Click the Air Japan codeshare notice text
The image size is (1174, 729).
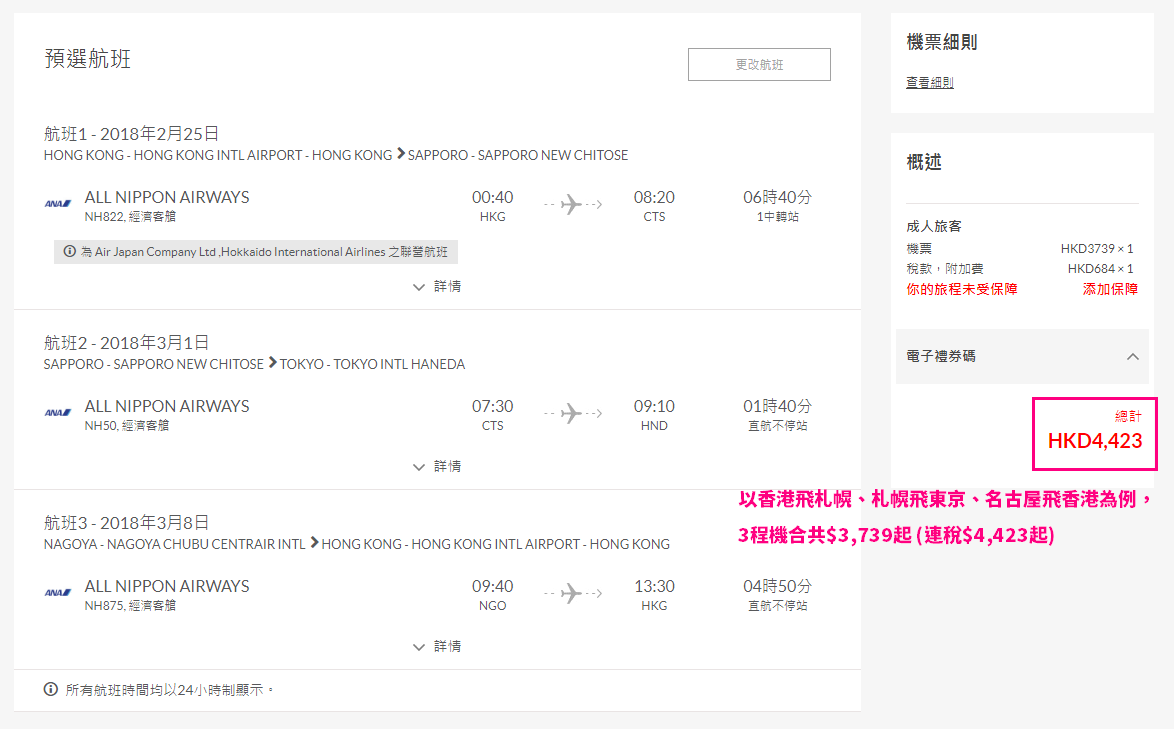coord(264,251)
